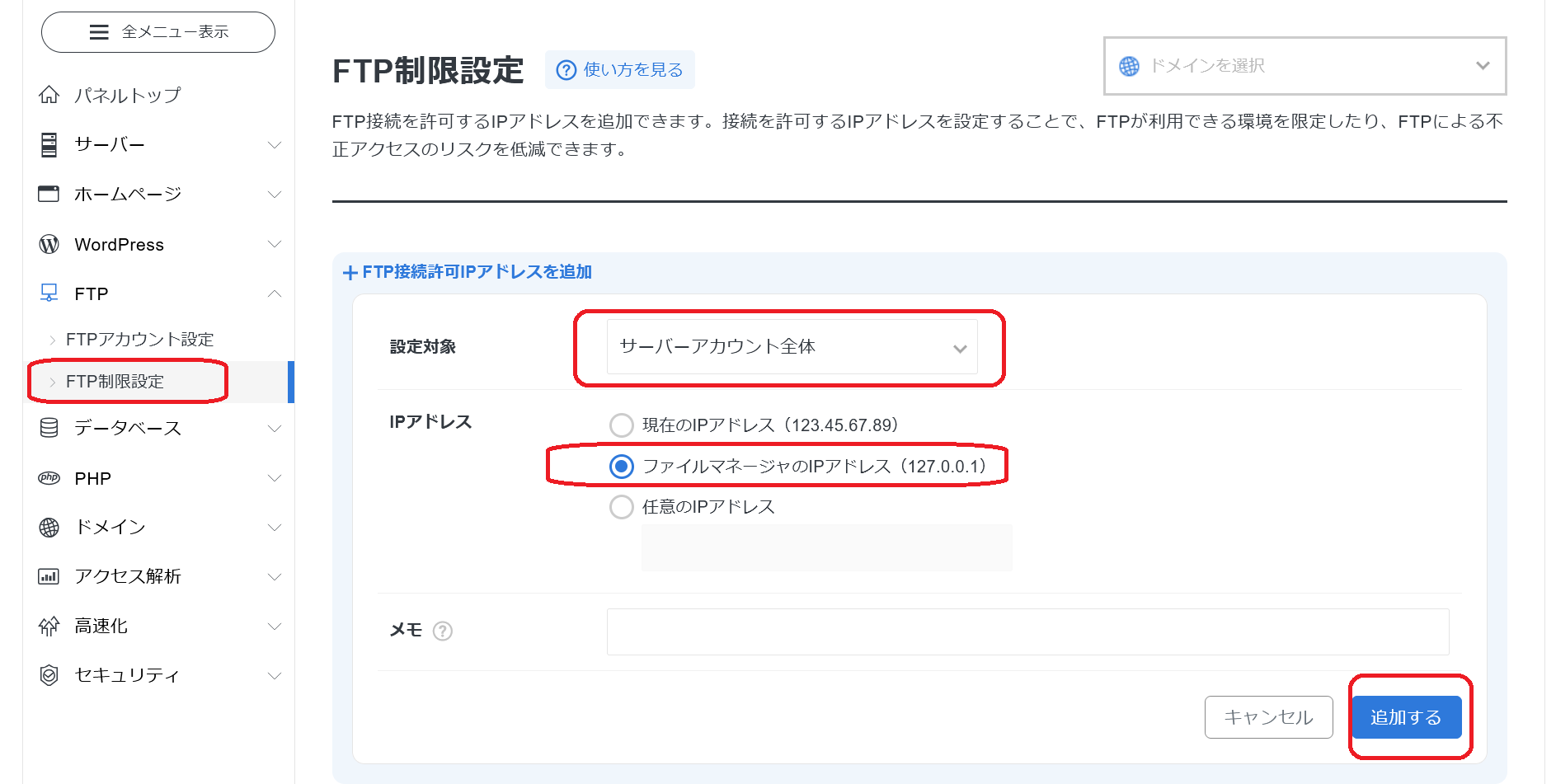Click the globe icon in domain selector
The height and width of the screenshot is (784, 1556).
[1130, 66]
